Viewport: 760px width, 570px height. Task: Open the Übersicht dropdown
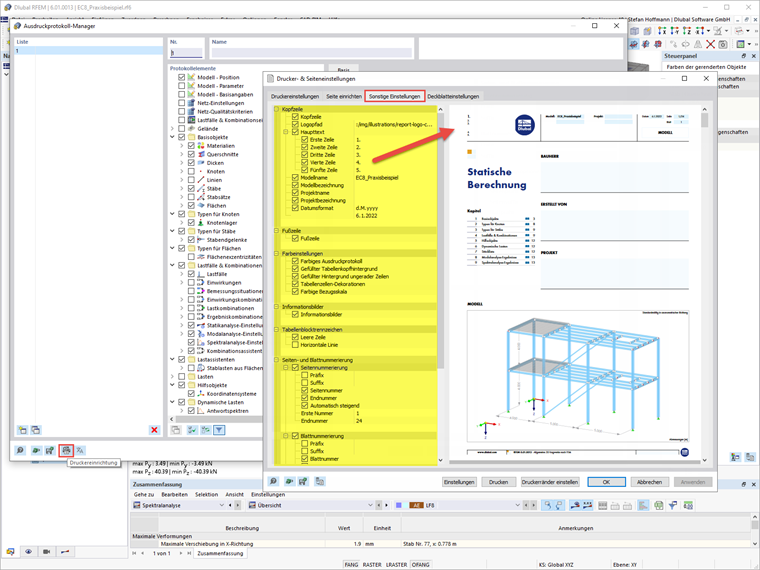coord(370,505)
